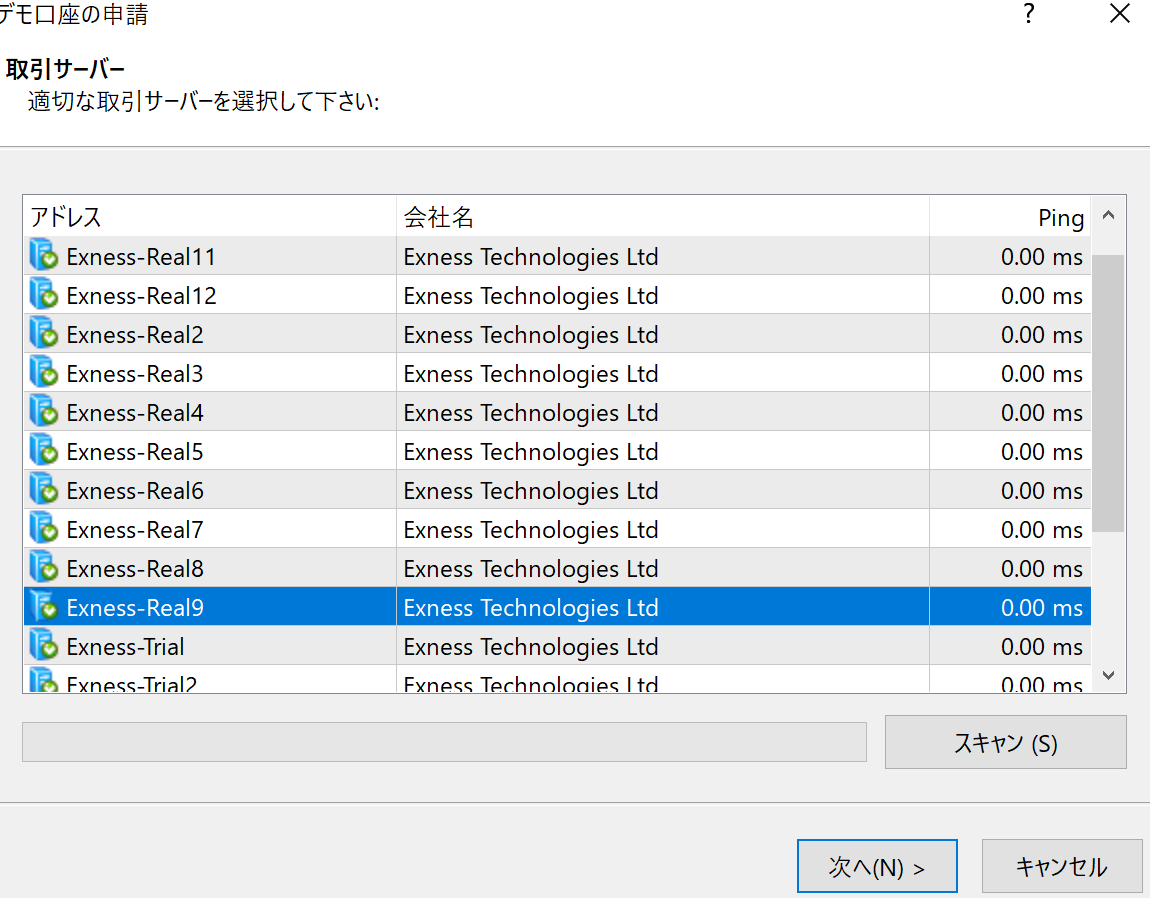Viewport: 1150px width, 898px height.
Task: Select the Exness-Real6 server name
Action: click(135, 490)
